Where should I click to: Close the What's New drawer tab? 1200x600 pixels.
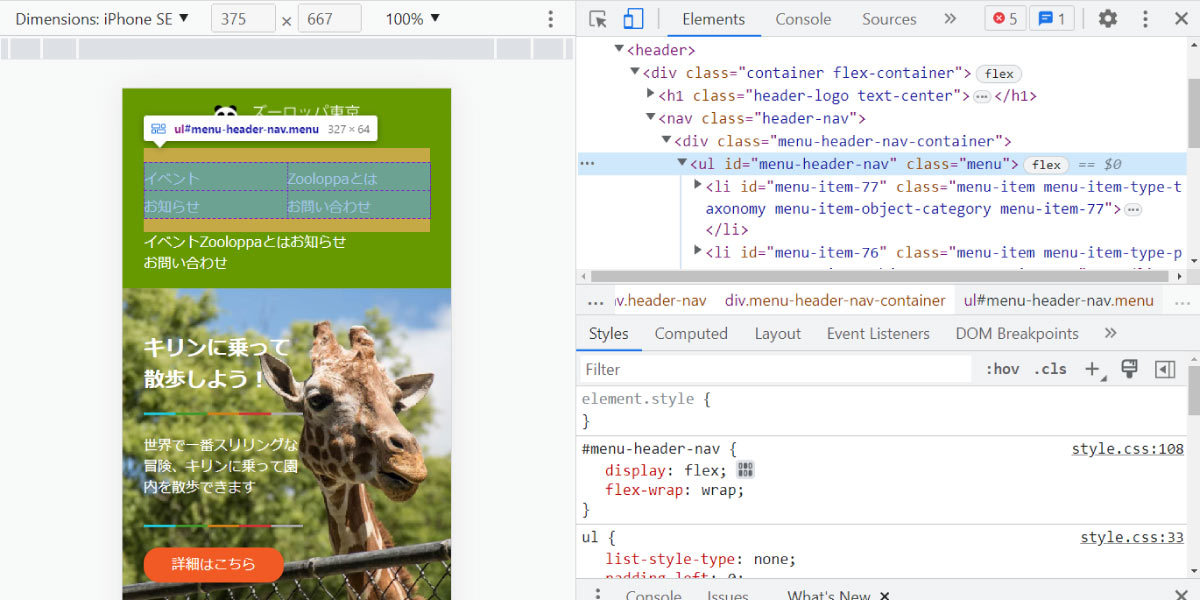(x=884, y=596)
